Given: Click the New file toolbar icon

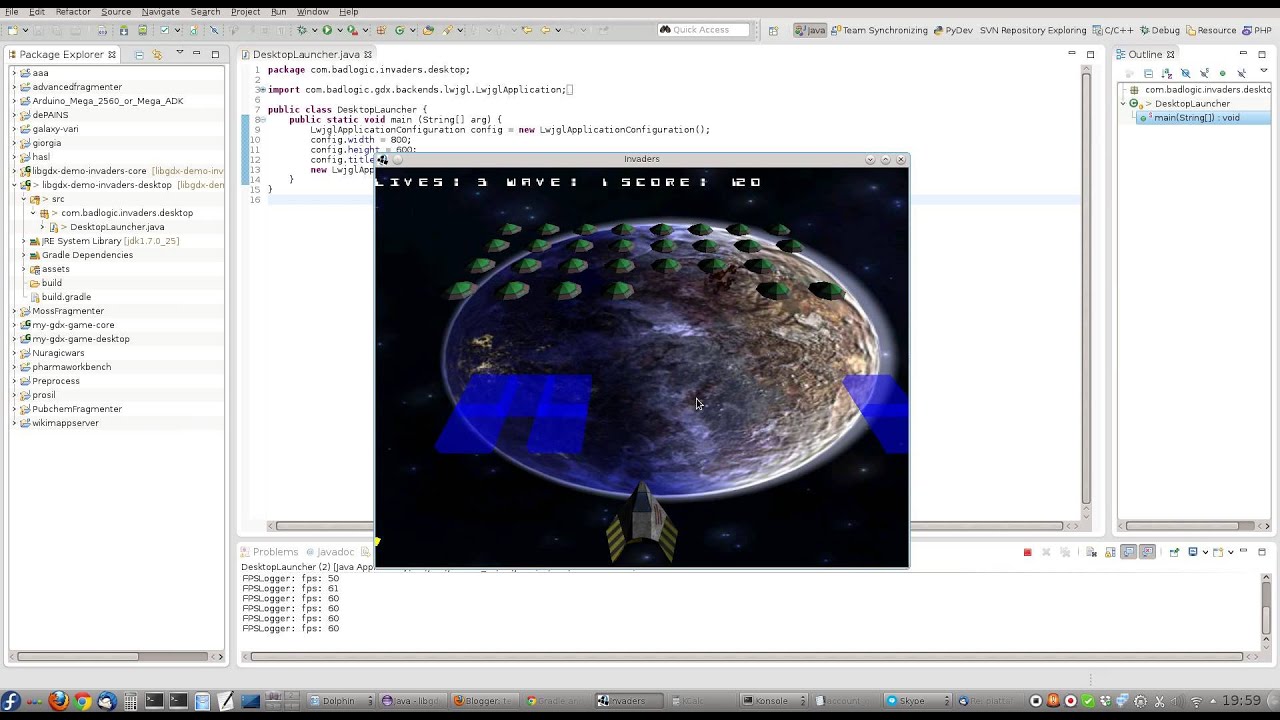Looking at the screenshot, I should (x=13, y=30).
